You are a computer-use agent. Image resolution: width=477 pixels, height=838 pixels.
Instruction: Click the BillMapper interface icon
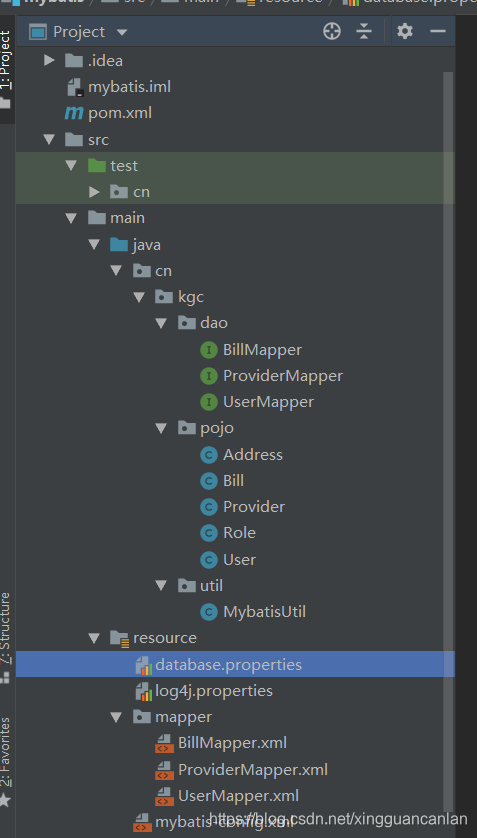208,350
